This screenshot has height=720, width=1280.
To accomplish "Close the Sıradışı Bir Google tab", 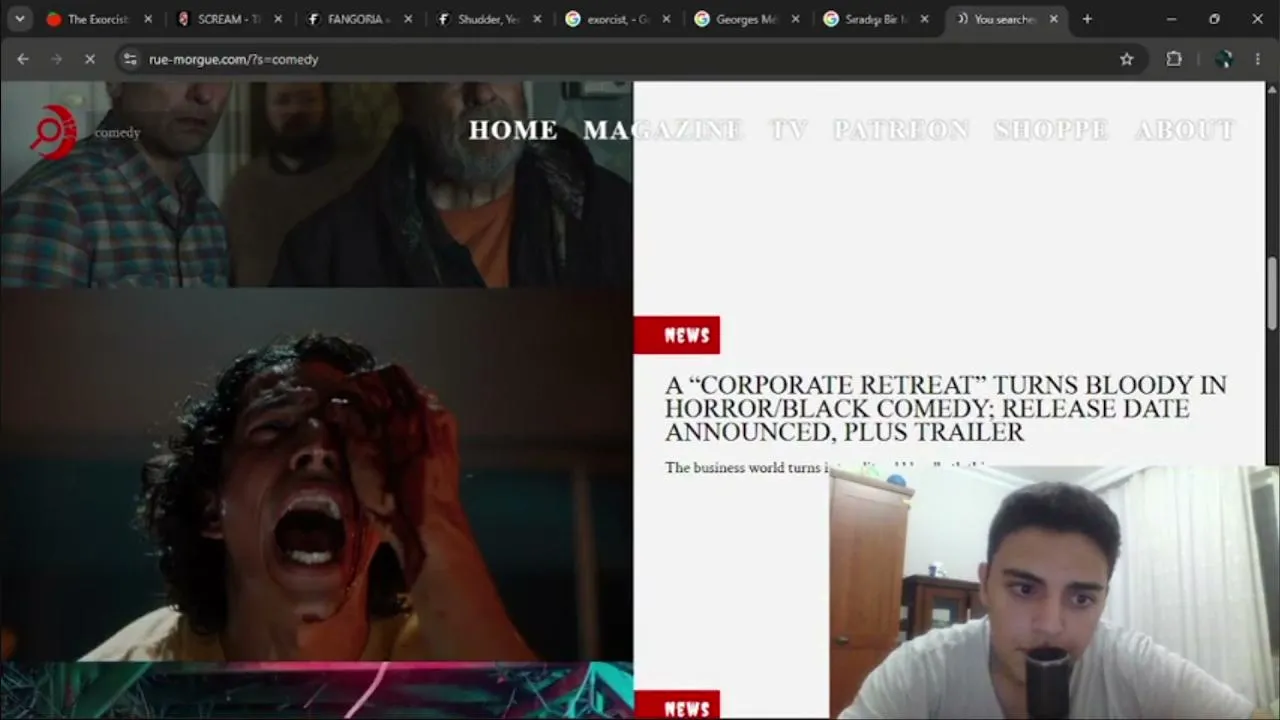I will point(925,19).
